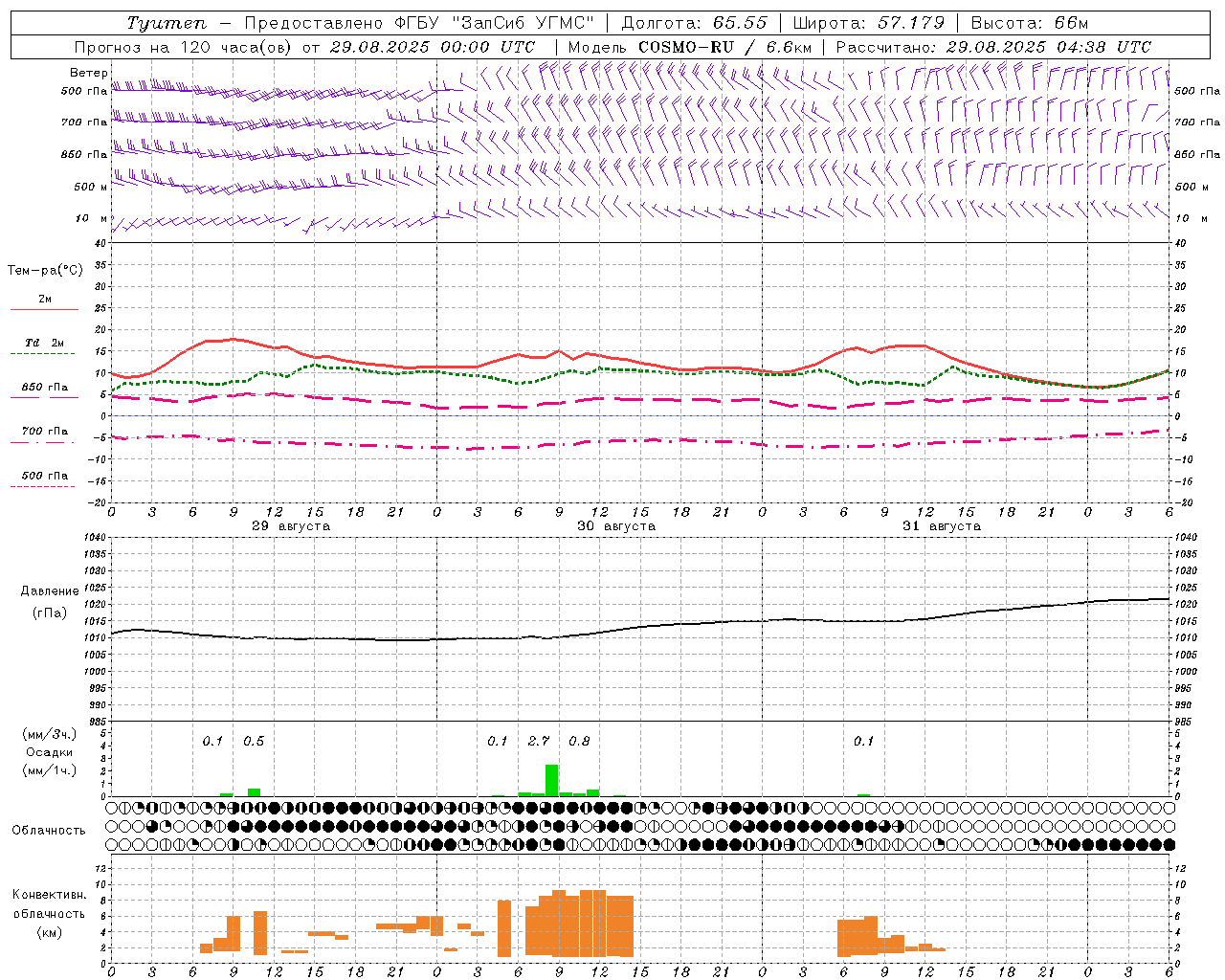Image resolution: width=1225 pixels, height=980 pixels.
Task: Click the "31 августа" date label
Action: (942, 526)
